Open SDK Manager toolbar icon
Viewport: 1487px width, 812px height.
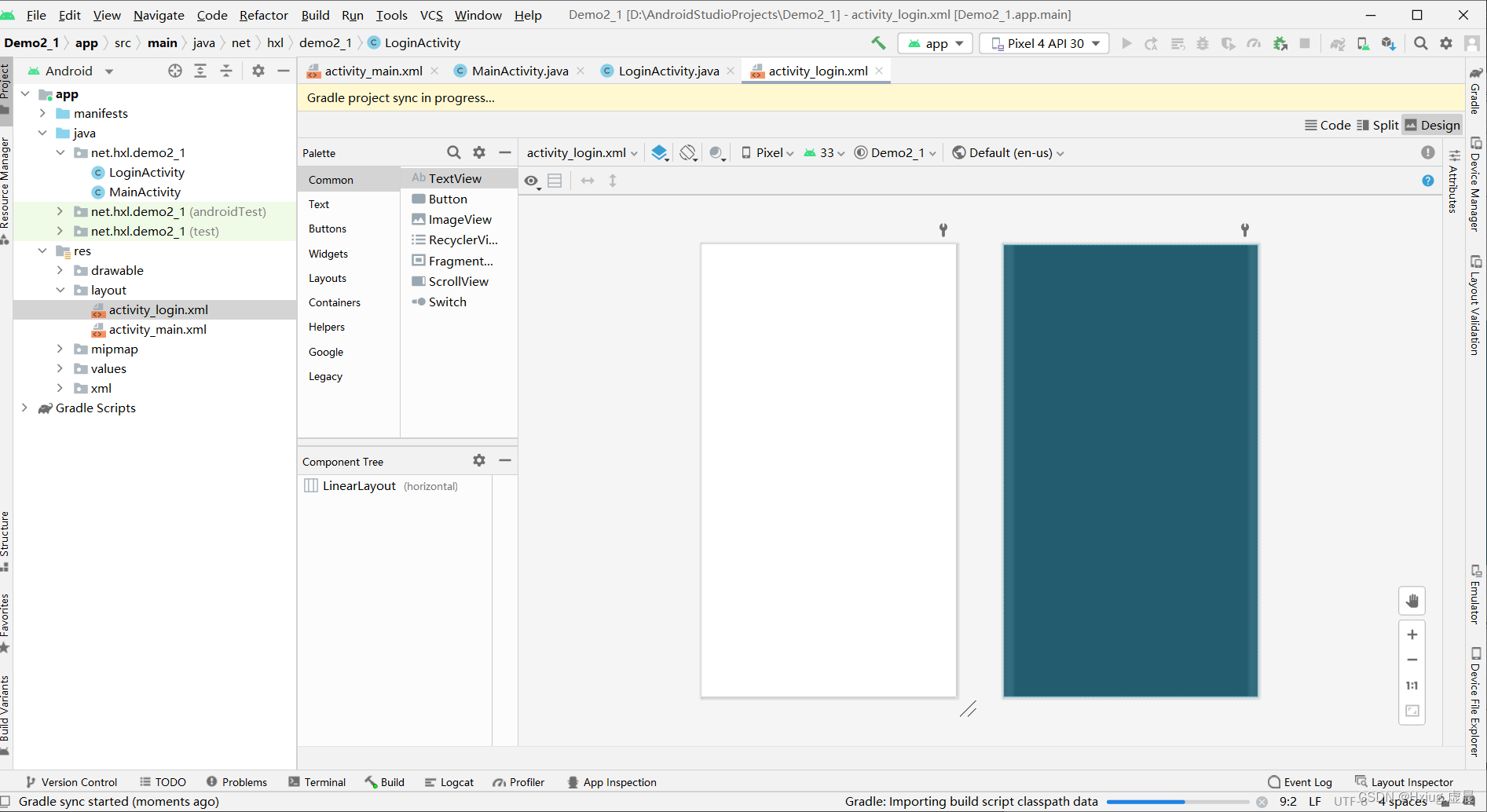coord(1389,43)
